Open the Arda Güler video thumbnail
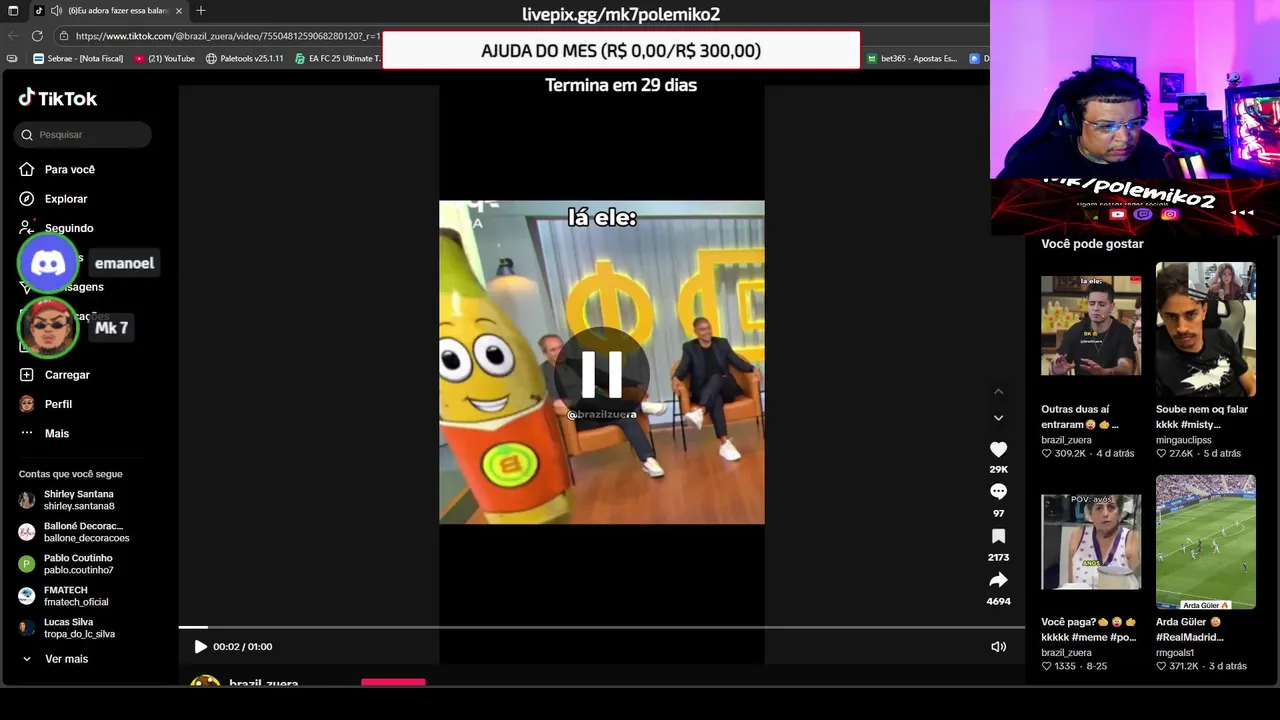The height and width of the screenshot is (720, 1280). point(1206,542)
